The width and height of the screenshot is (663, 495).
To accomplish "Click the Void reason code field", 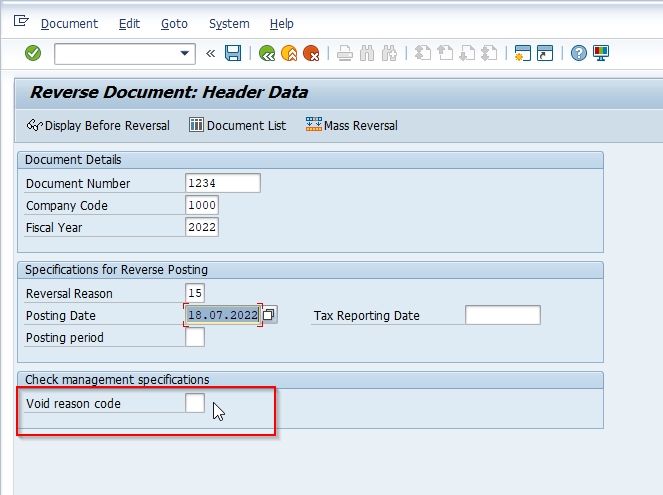I will pos(195,403).
